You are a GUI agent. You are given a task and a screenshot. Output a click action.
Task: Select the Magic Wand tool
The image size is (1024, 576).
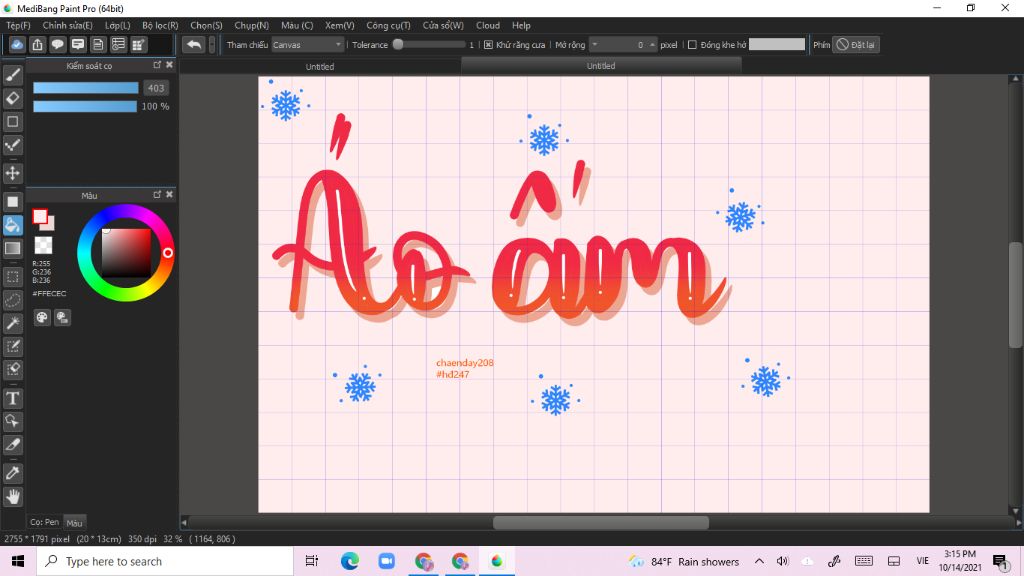click(x=12, y=323)
